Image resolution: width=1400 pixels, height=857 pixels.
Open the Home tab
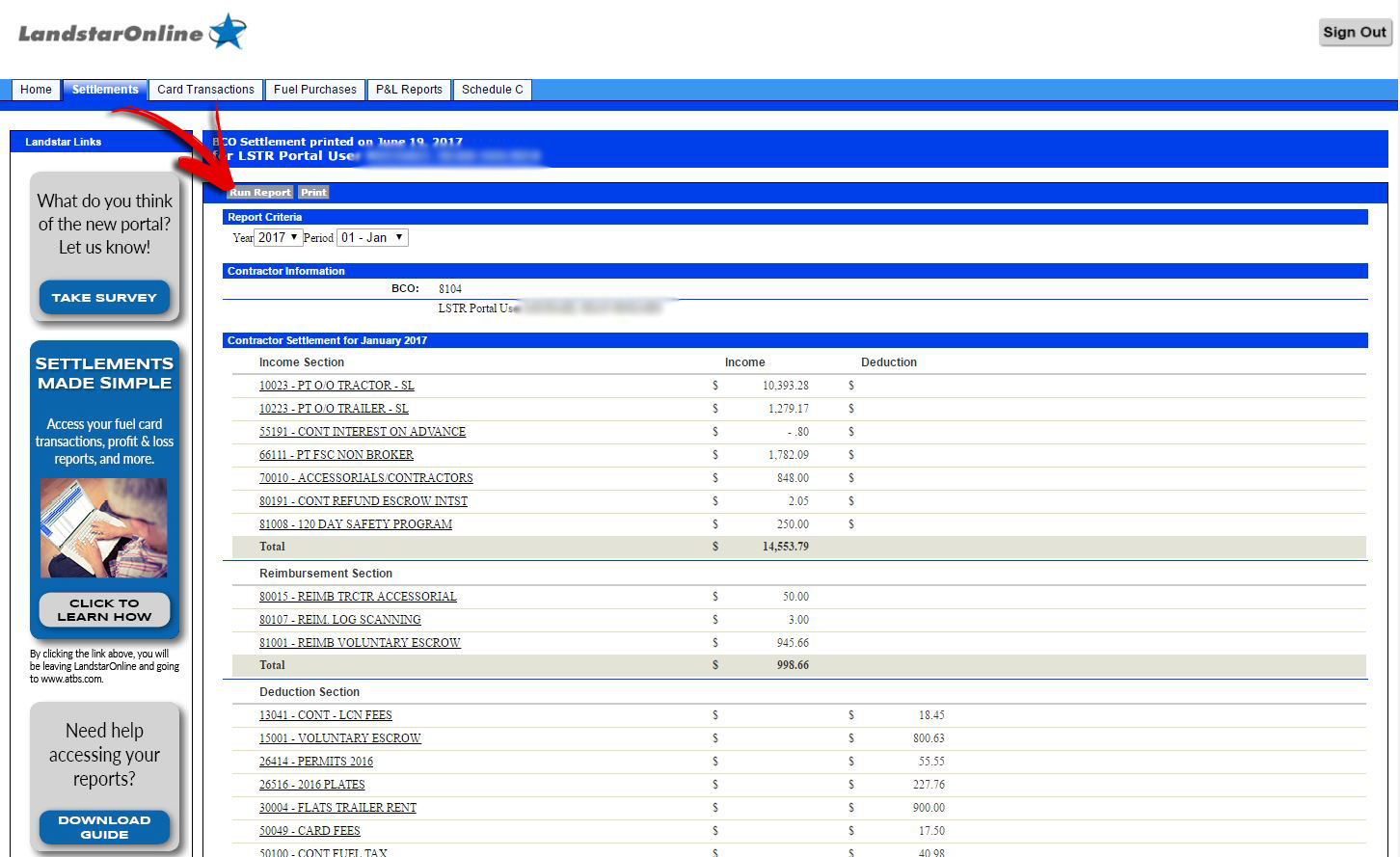pos(36,90)
